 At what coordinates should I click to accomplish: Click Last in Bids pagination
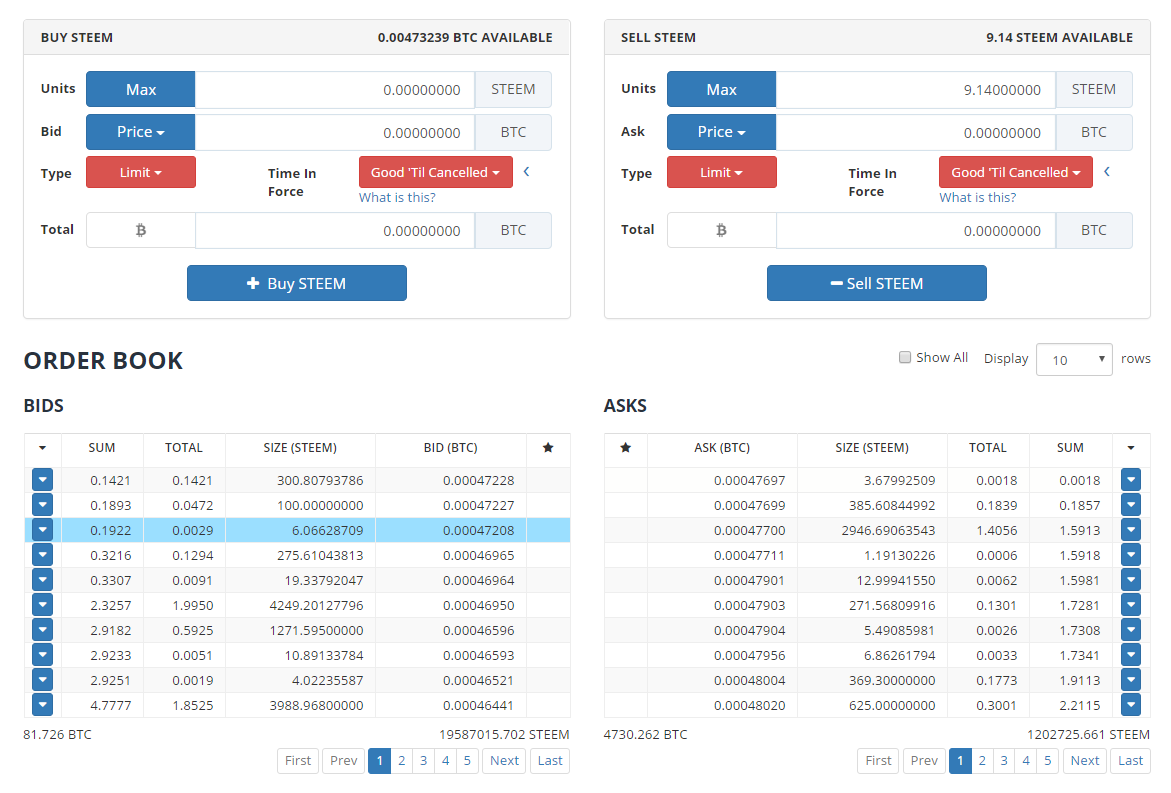point(550,760)
